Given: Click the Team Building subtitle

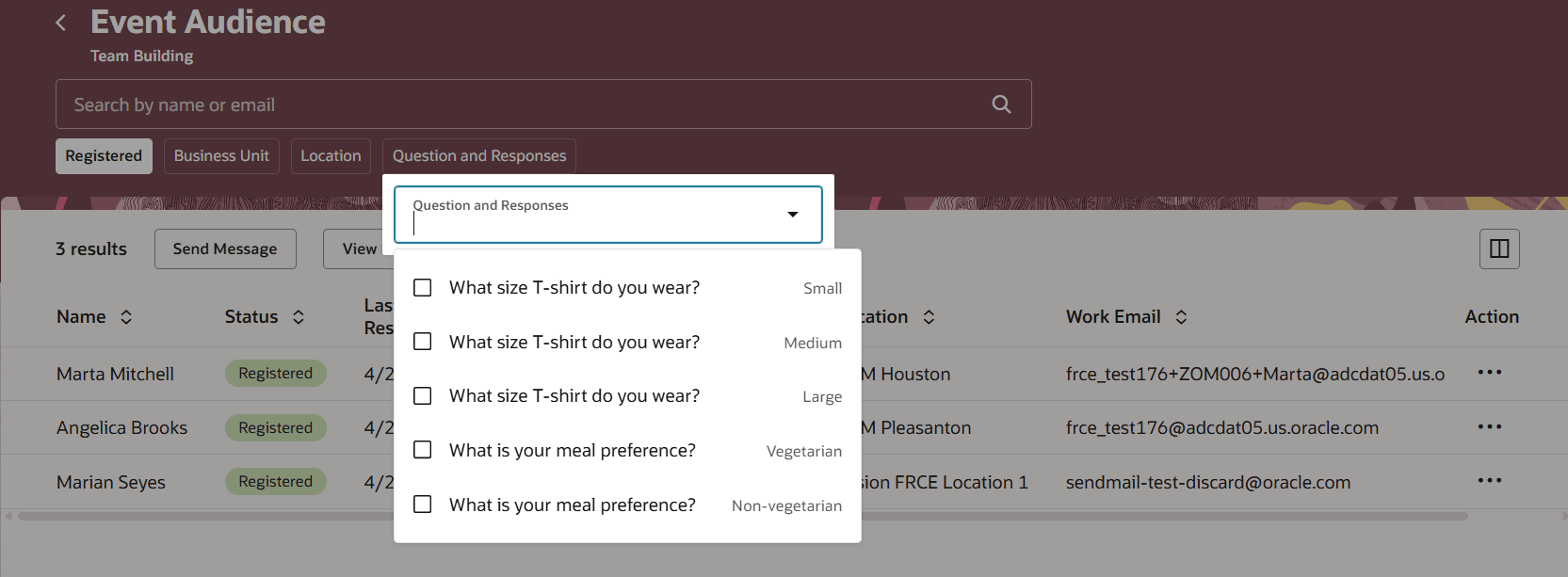Looking at the screenshot, I should [141, 56].
